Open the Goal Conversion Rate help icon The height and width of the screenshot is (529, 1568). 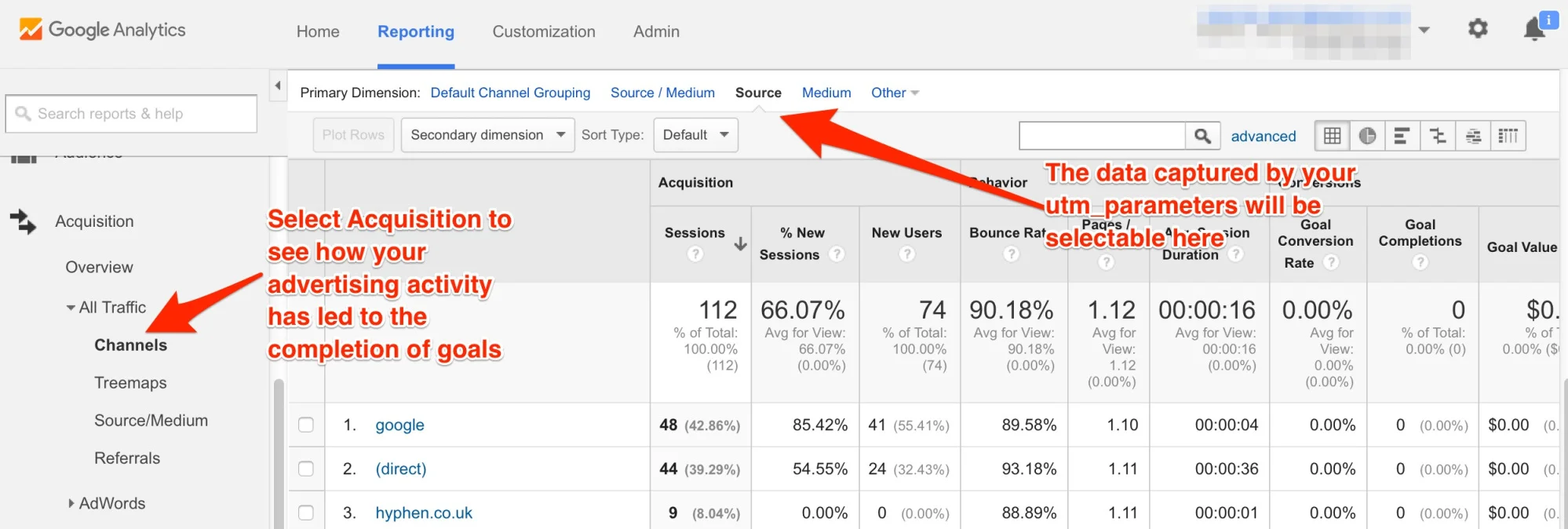(1331, 263)
